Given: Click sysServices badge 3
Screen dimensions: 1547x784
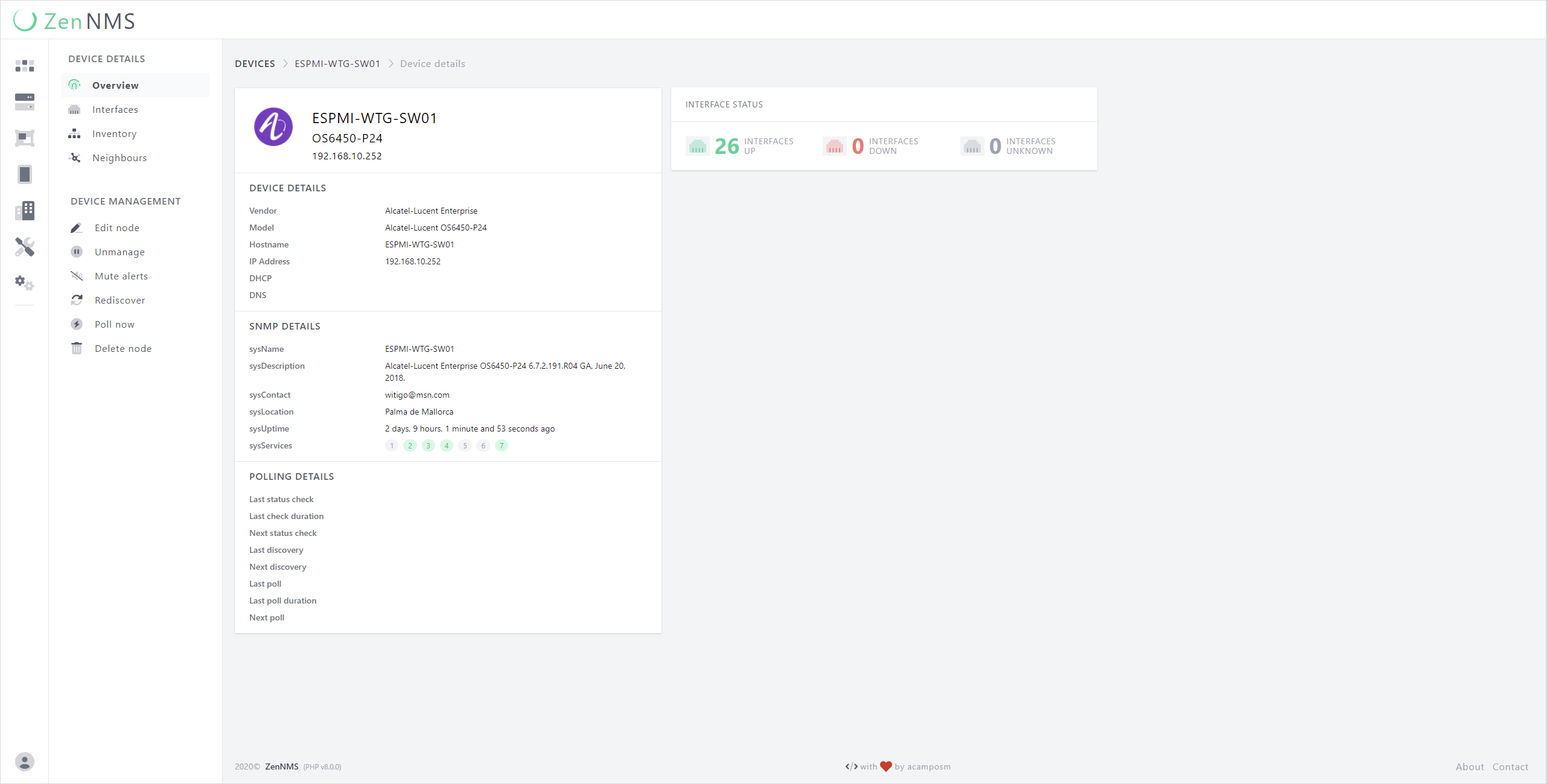Looking at the screenshot, I should pyautogui.click(x=429, y=445).
